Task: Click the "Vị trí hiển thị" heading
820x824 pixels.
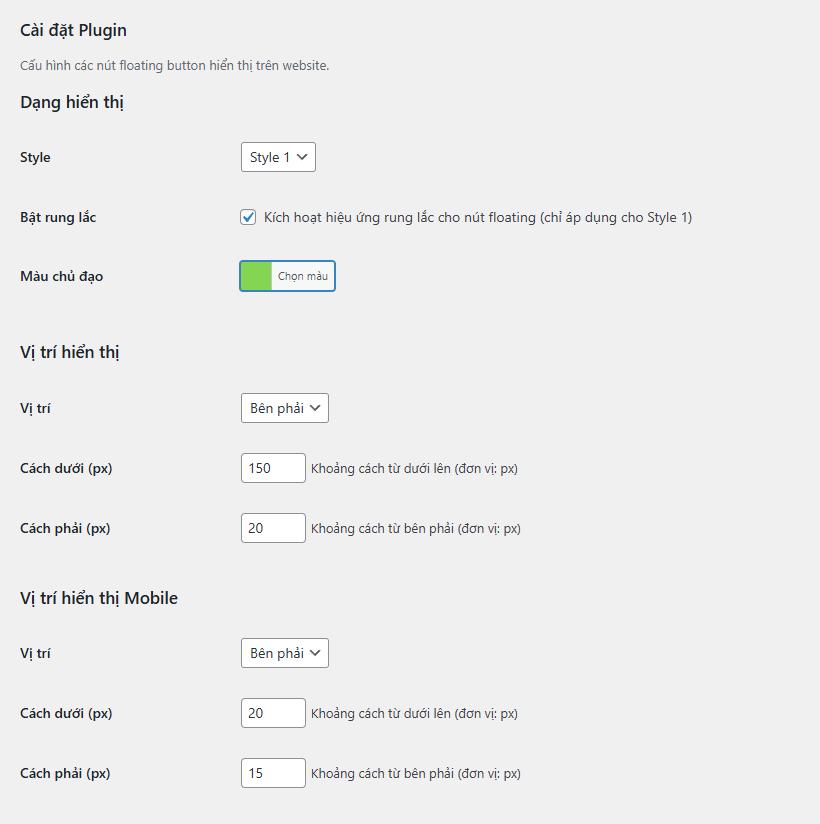Action: (69, 352)
